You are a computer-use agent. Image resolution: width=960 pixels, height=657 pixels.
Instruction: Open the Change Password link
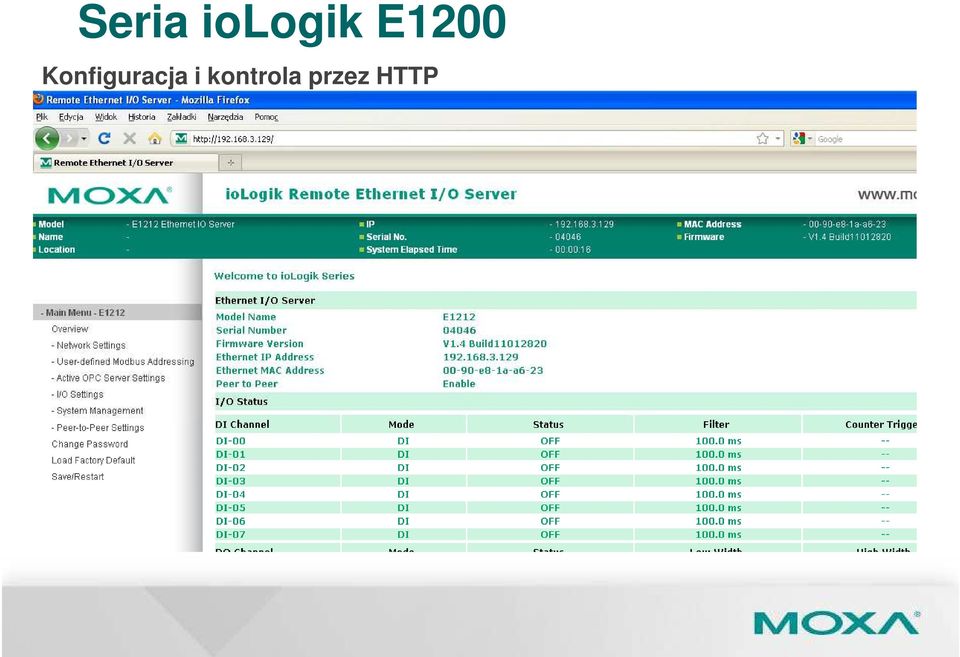coord(90,444)
